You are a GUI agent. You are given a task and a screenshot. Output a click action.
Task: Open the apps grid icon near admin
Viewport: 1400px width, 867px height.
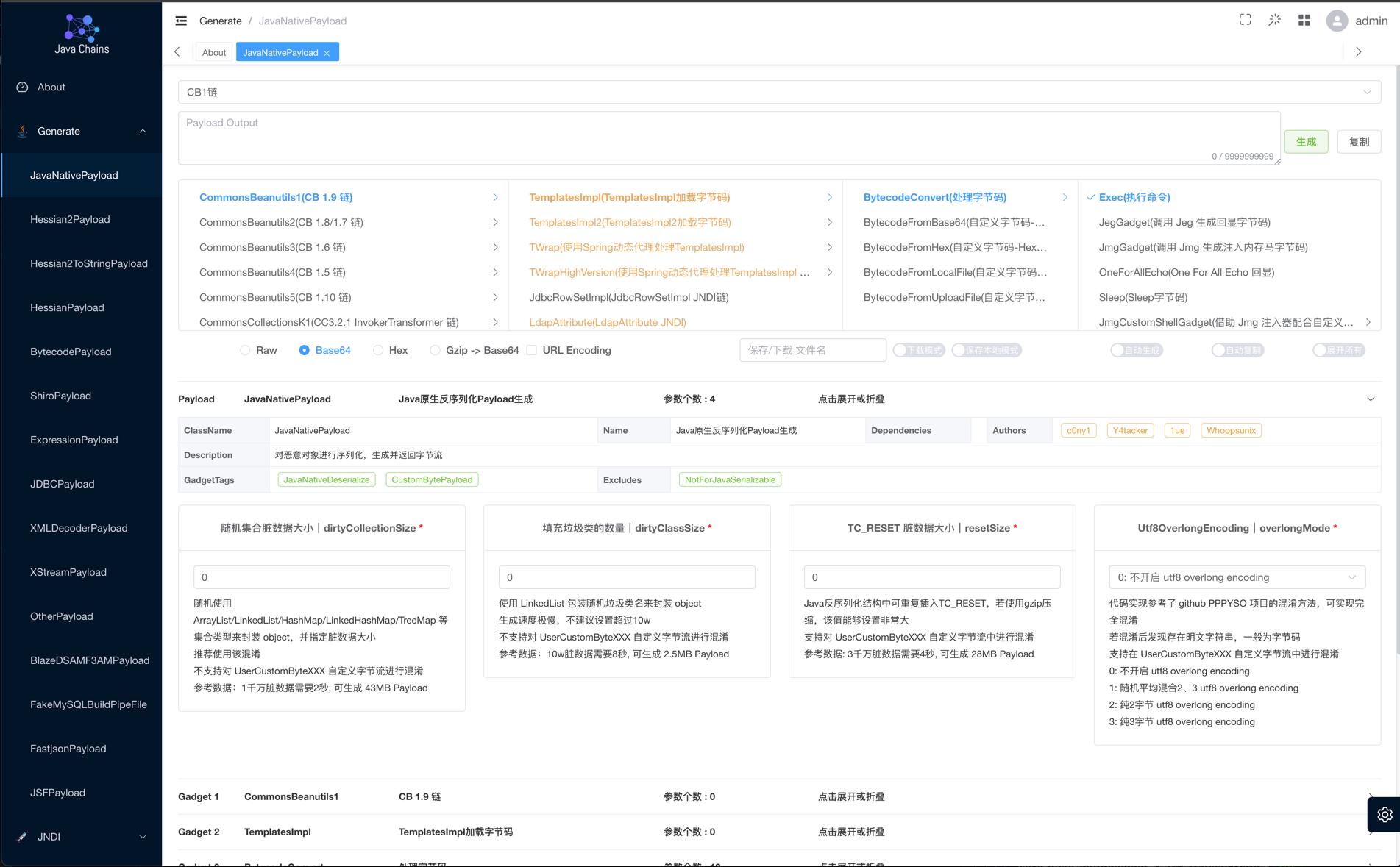[1304, 20]
